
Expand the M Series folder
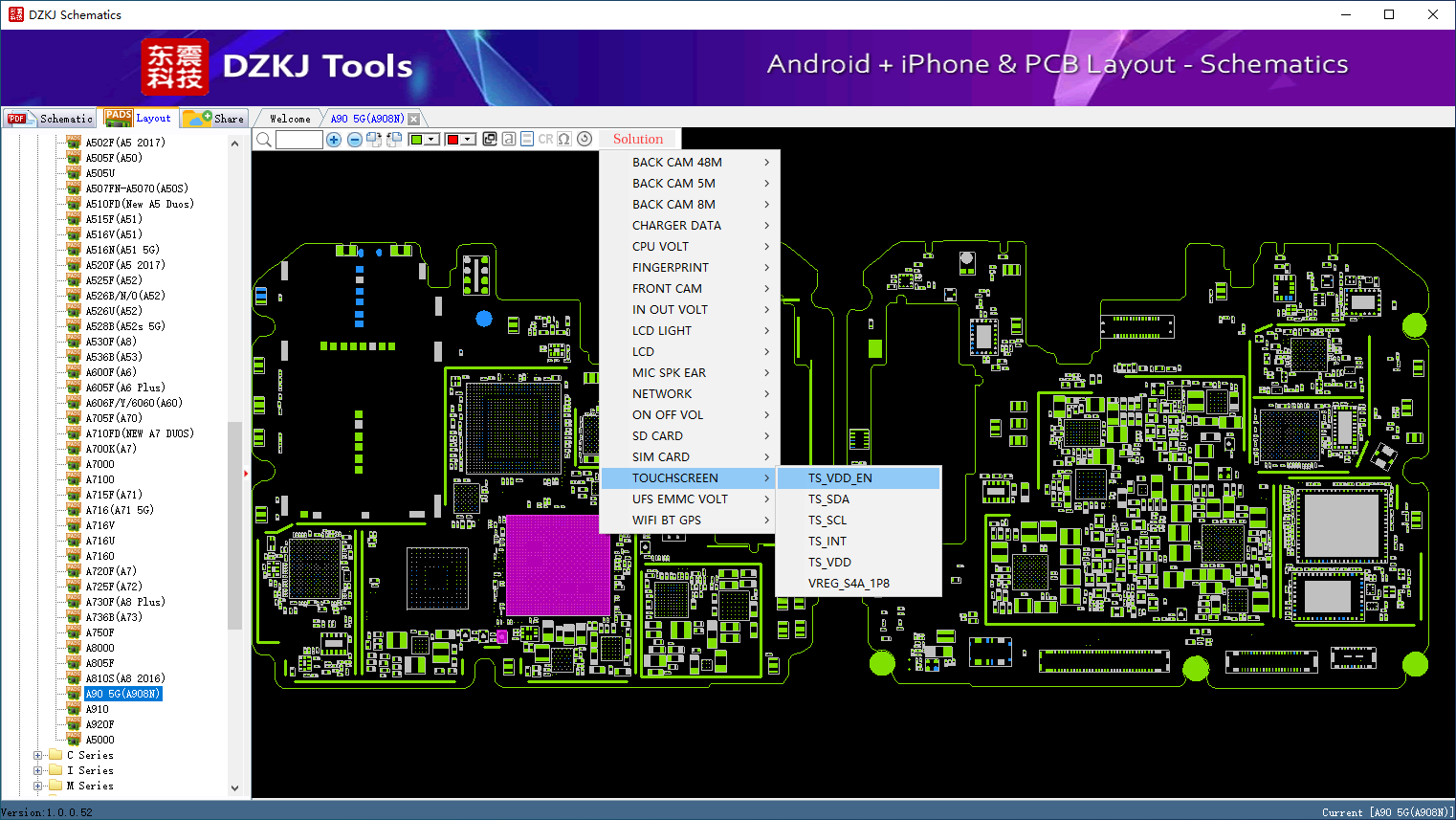[x=38, y=786]
